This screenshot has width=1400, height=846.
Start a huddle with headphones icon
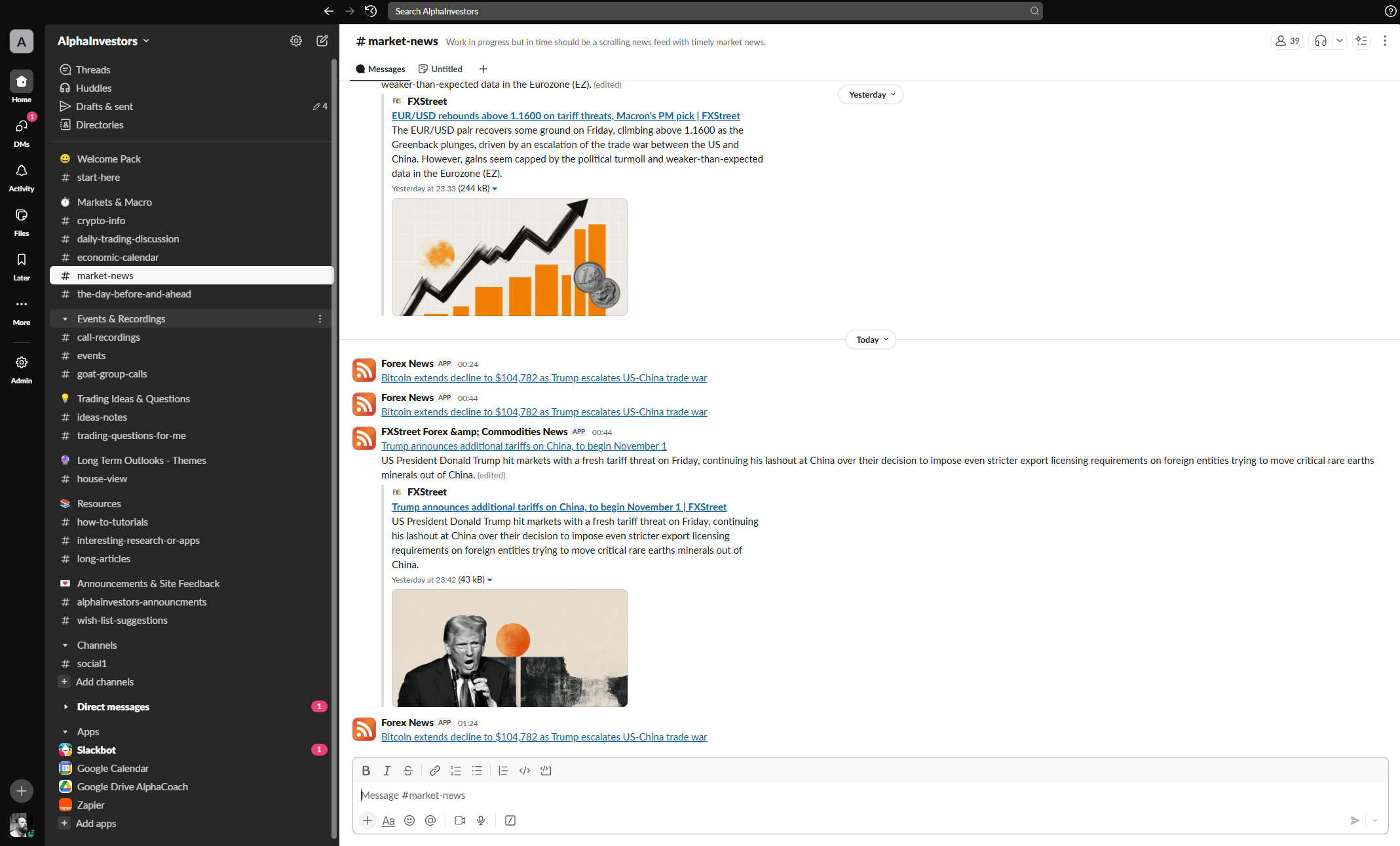click(1320, 41)
